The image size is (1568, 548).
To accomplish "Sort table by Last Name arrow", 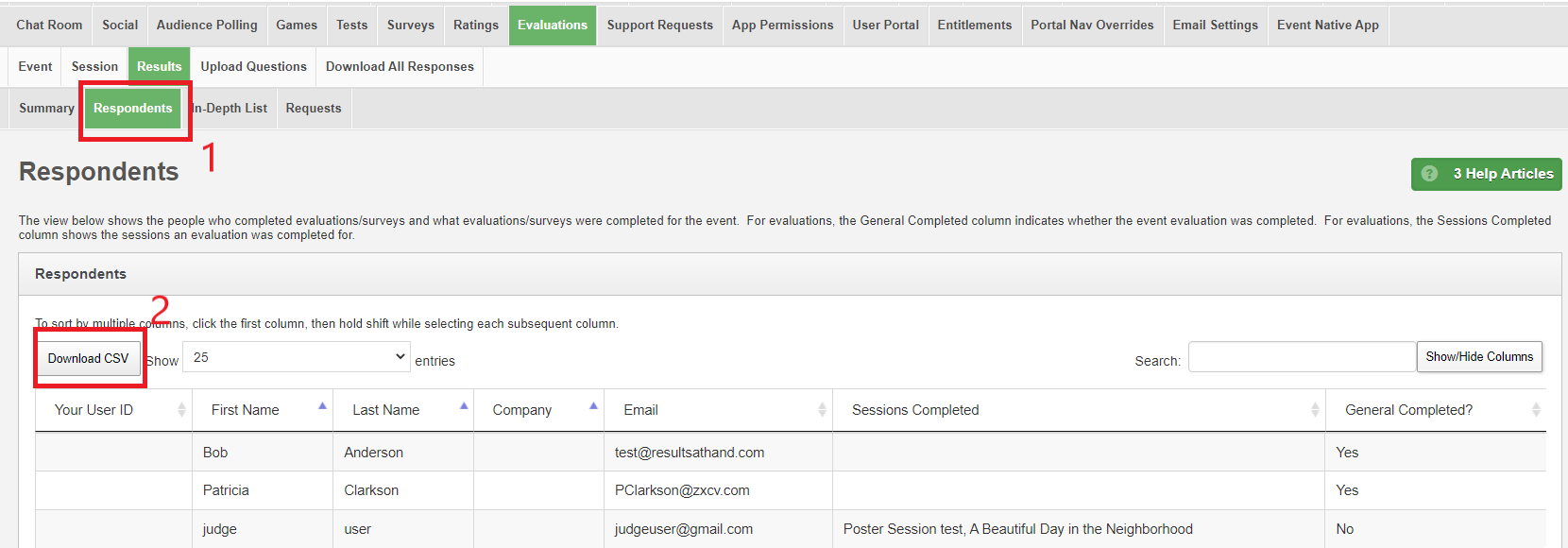I will pyautogui.click(x=464, y=407).
